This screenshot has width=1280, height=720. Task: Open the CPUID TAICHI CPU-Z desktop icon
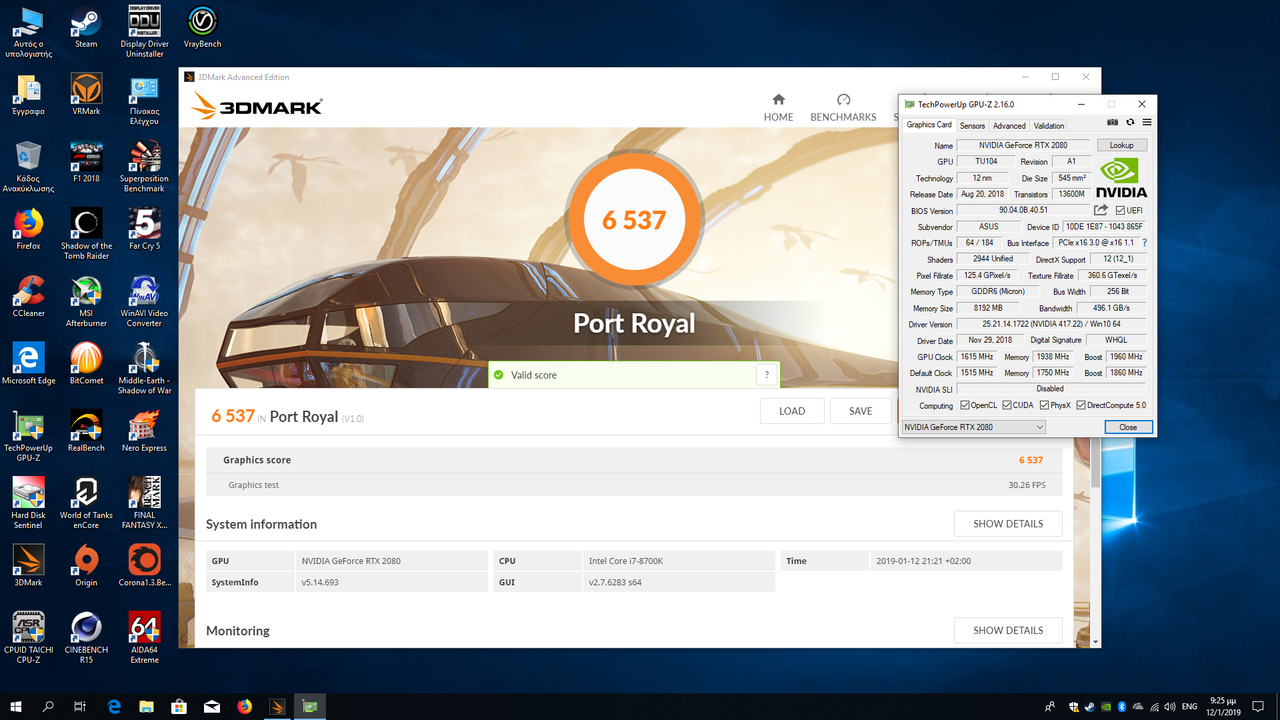[x=28, y=637]
